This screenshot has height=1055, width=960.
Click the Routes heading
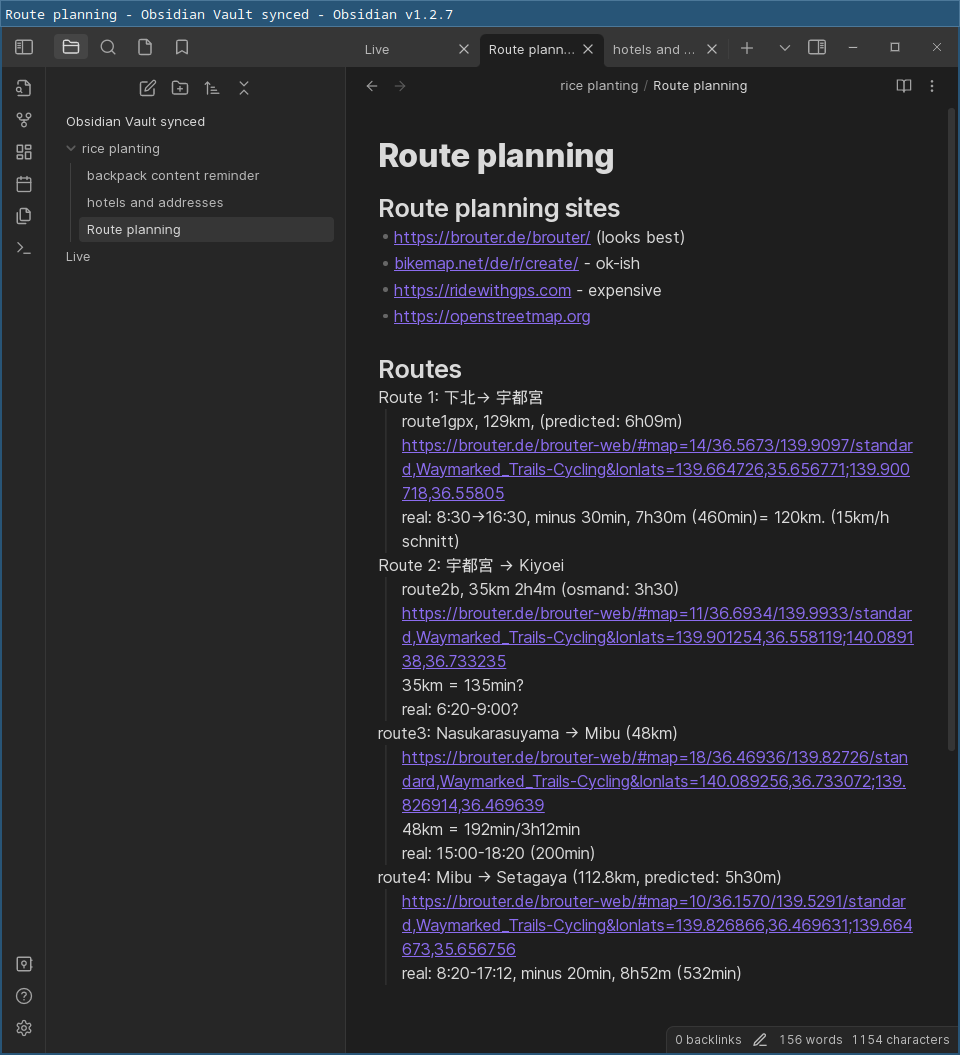tap(420, 369)
